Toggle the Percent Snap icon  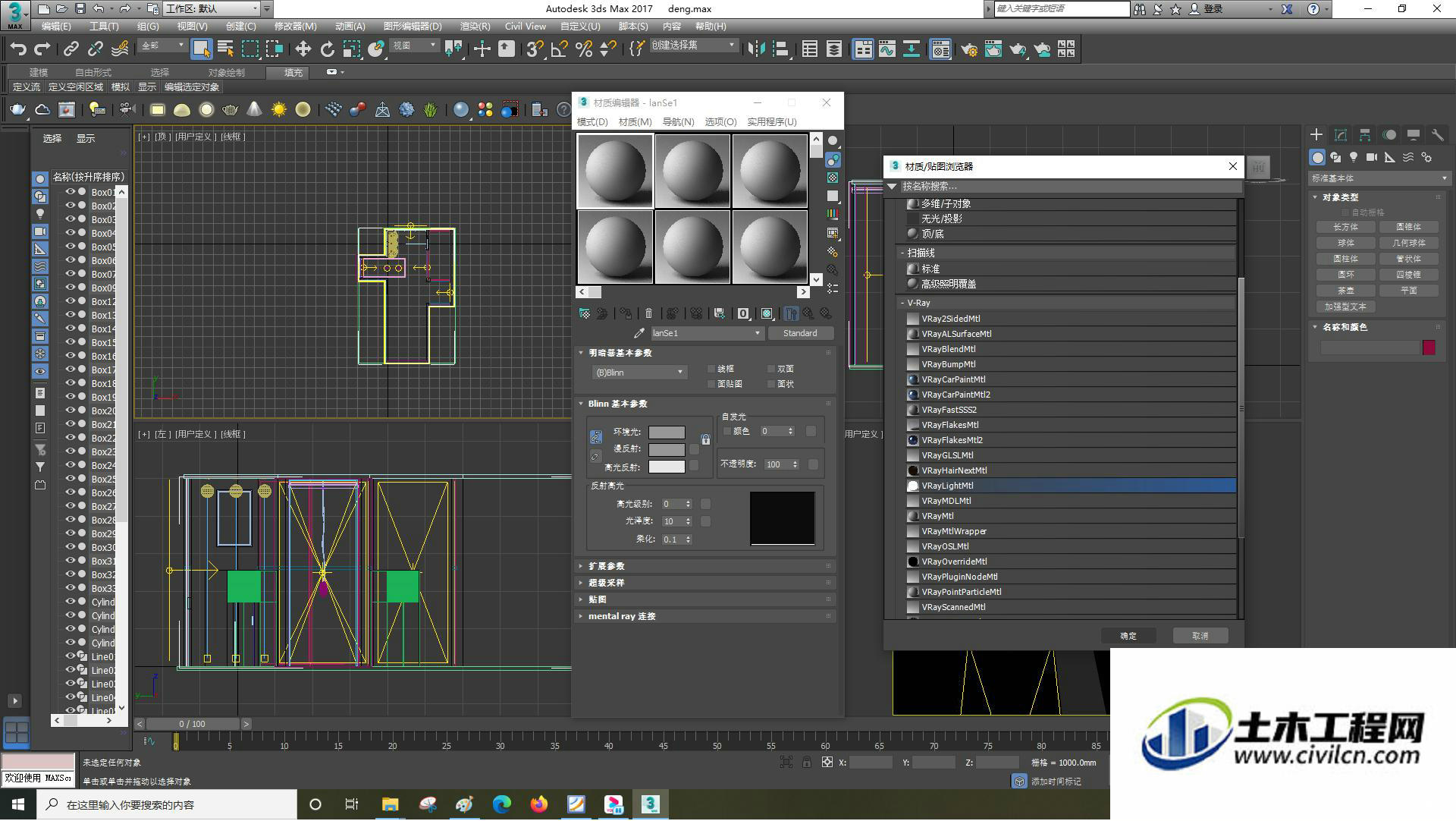[584, 49]
